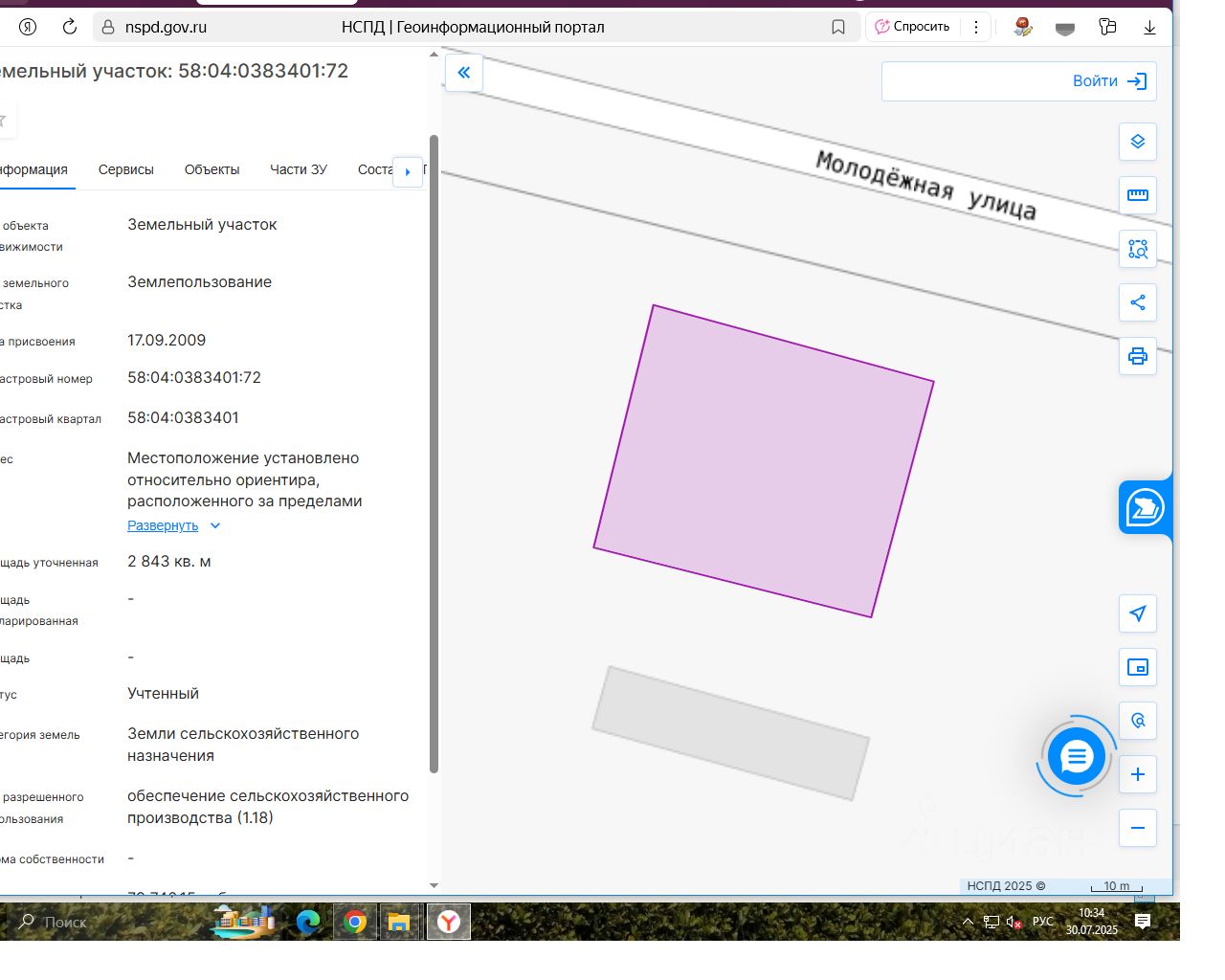Click the cadastral quarter value 58:04:0383401

(183, 417)
